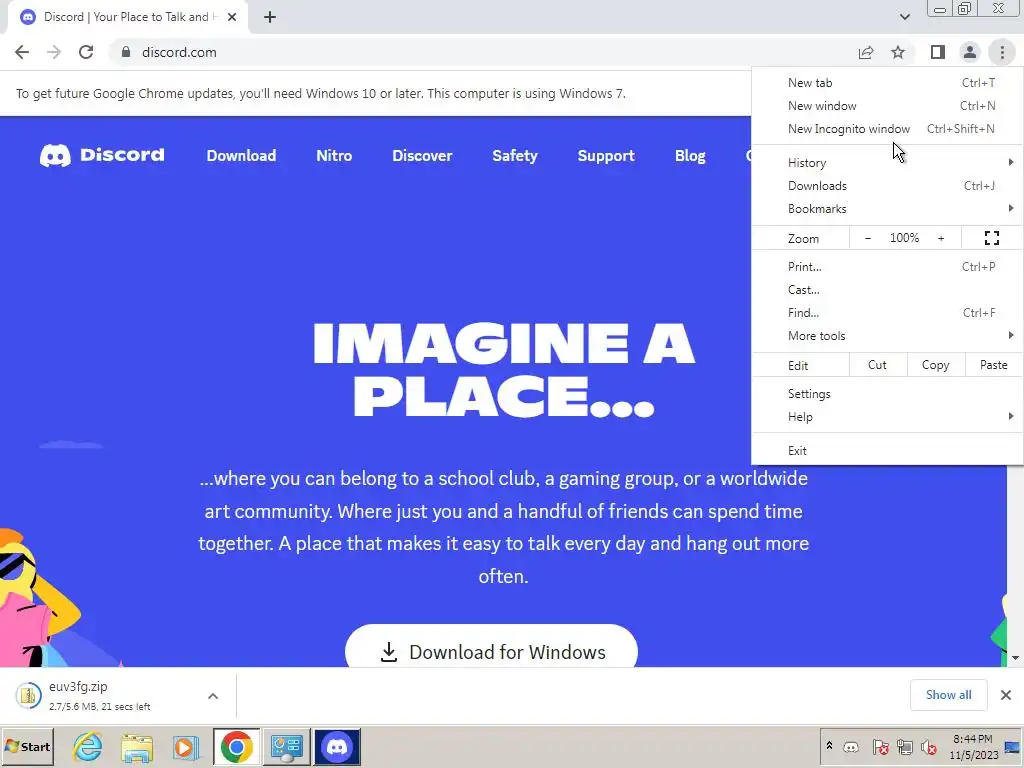
Task: Click the Windows Start button
Action: pos(27,746)
